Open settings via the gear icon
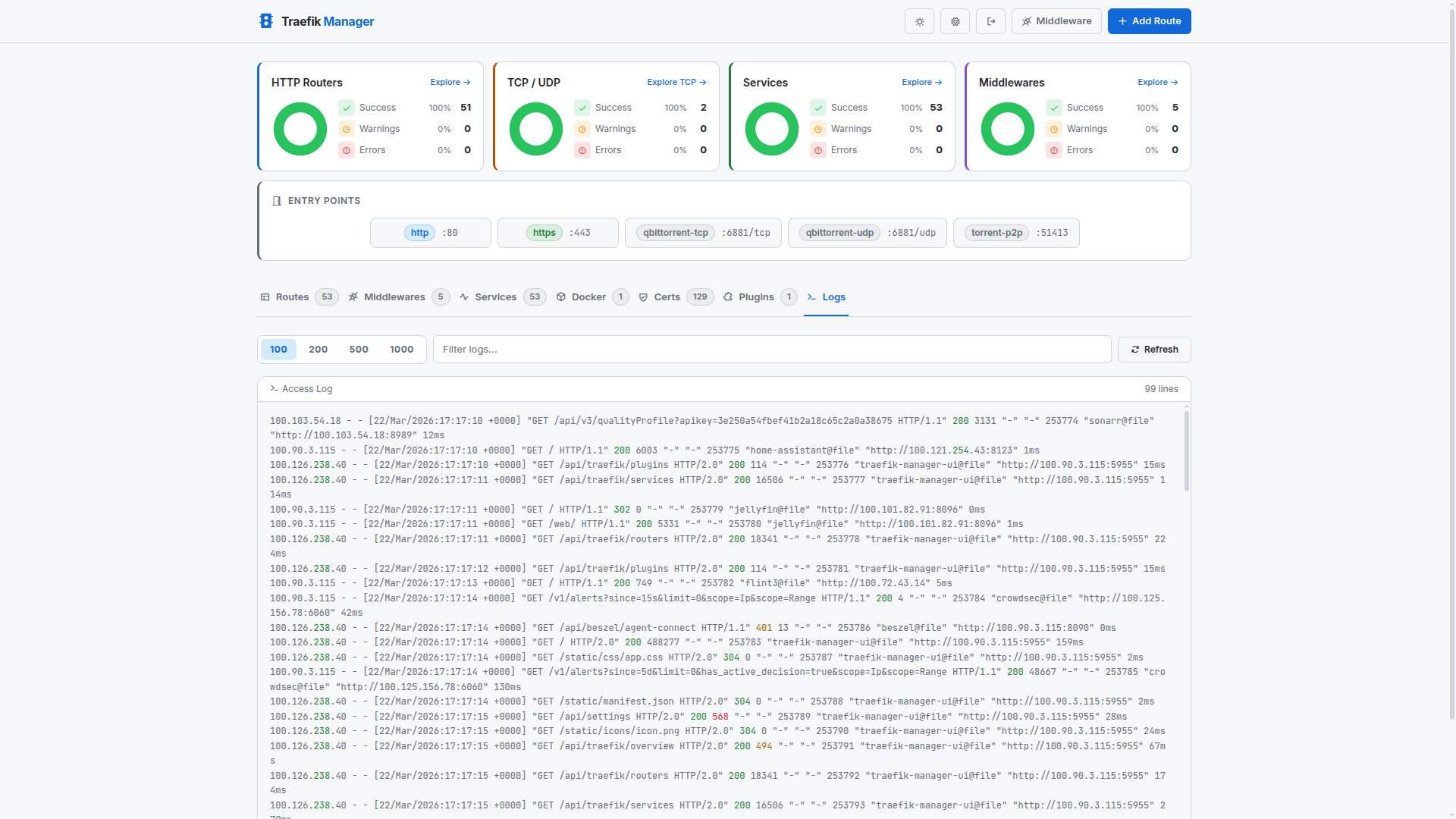 click(x=955, y=21)
